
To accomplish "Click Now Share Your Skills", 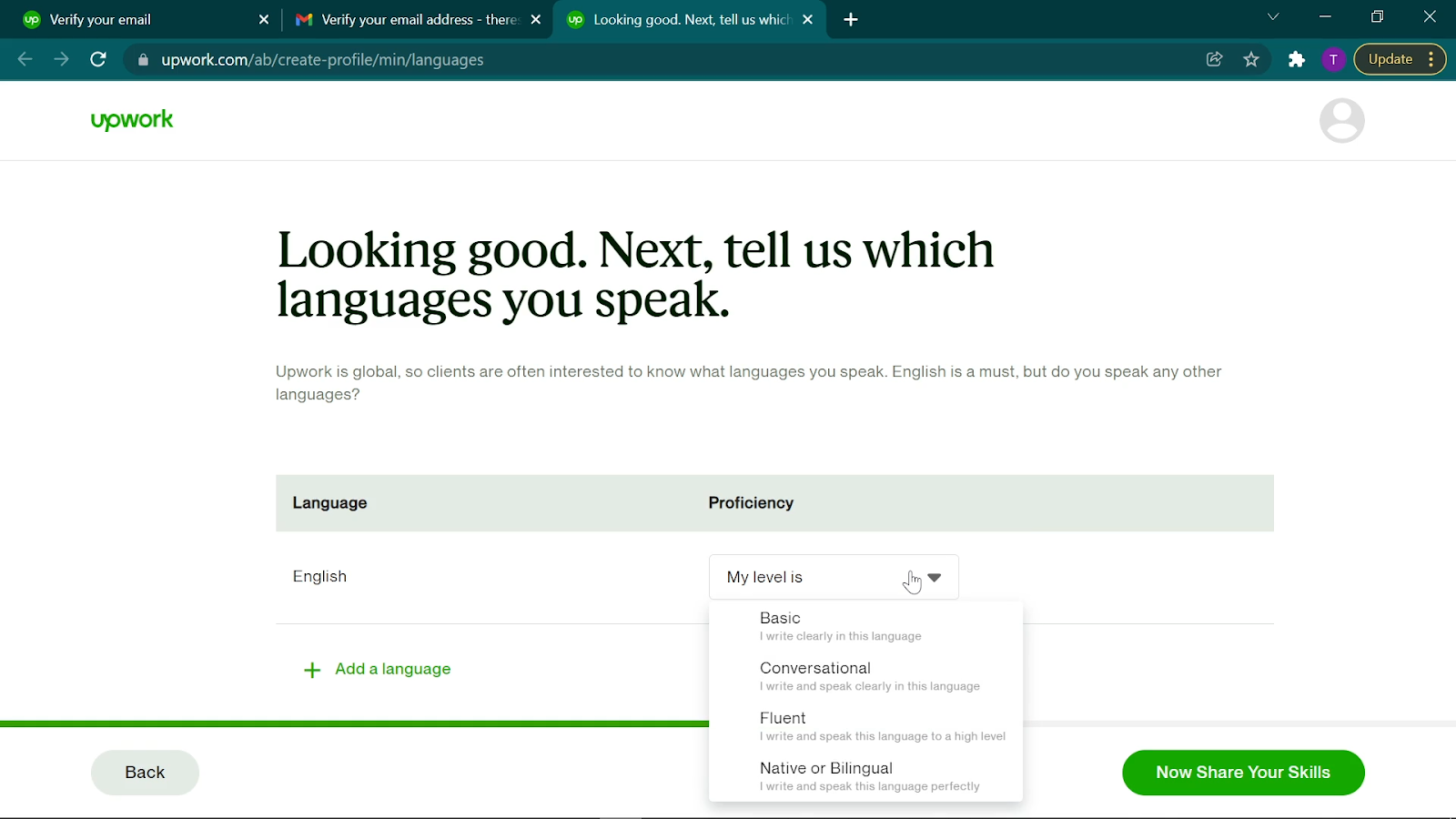I will click(x=1243, y=773).
